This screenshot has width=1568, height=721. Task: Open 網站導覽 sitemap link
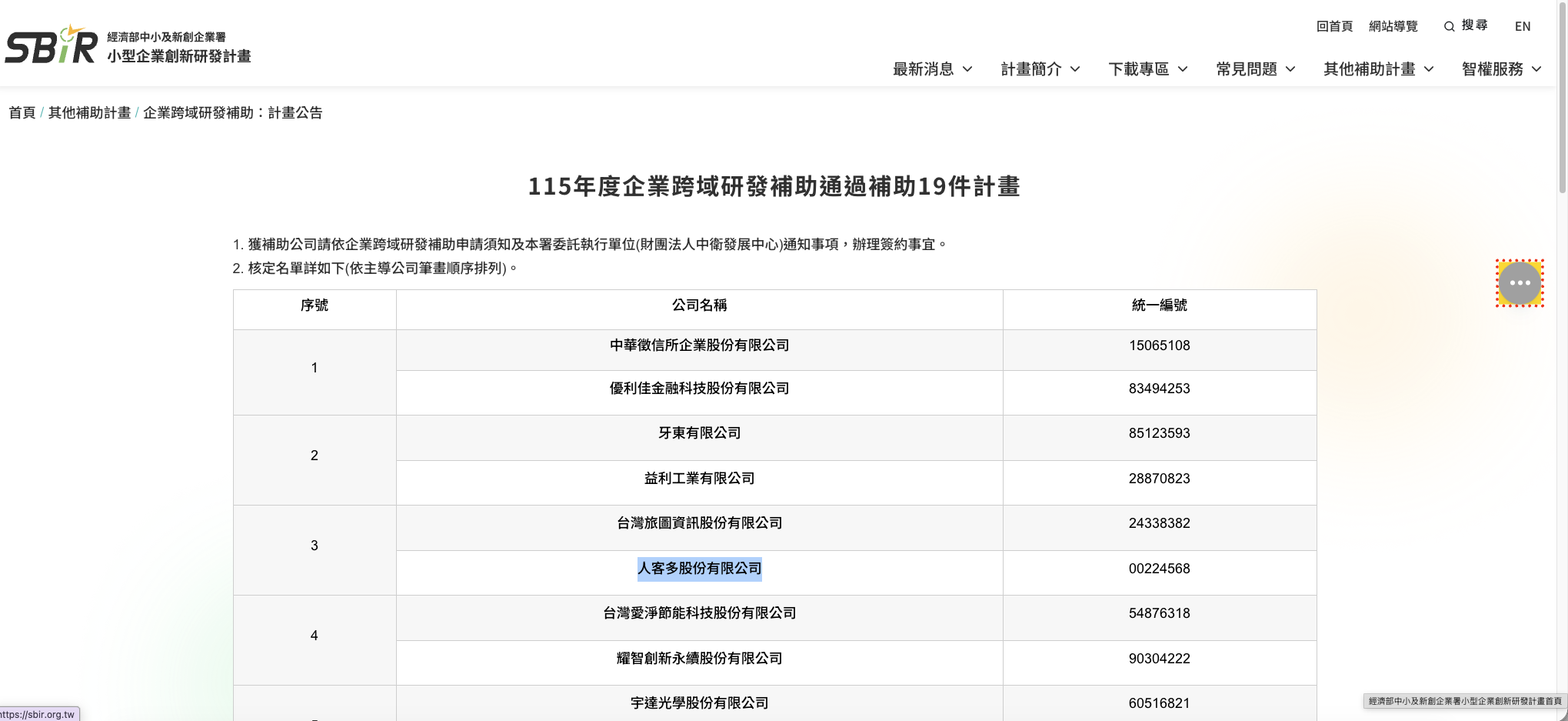pos(1393,26)
